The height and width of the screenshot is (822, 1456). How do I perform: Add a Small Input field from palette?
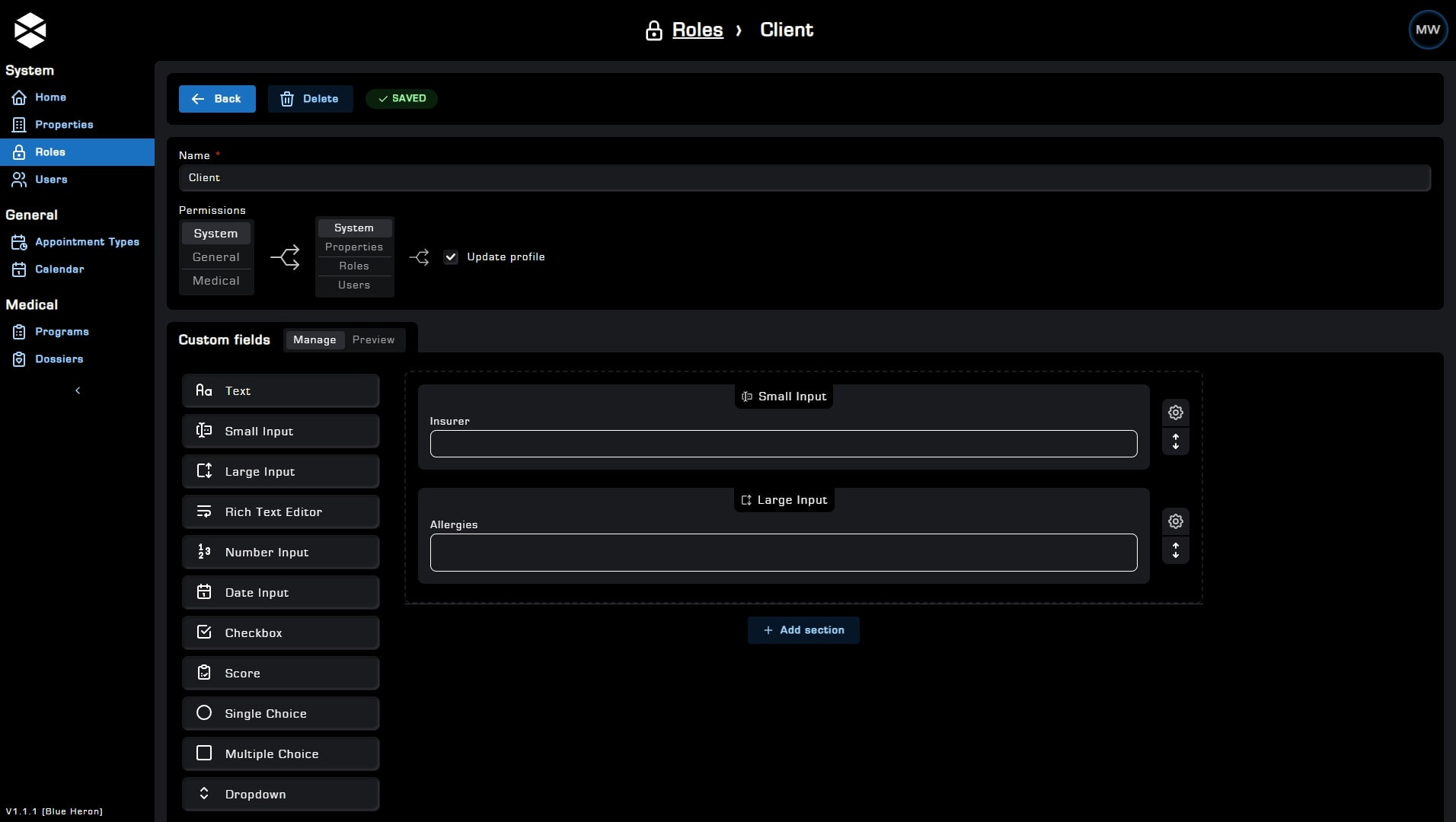point(280,431)
